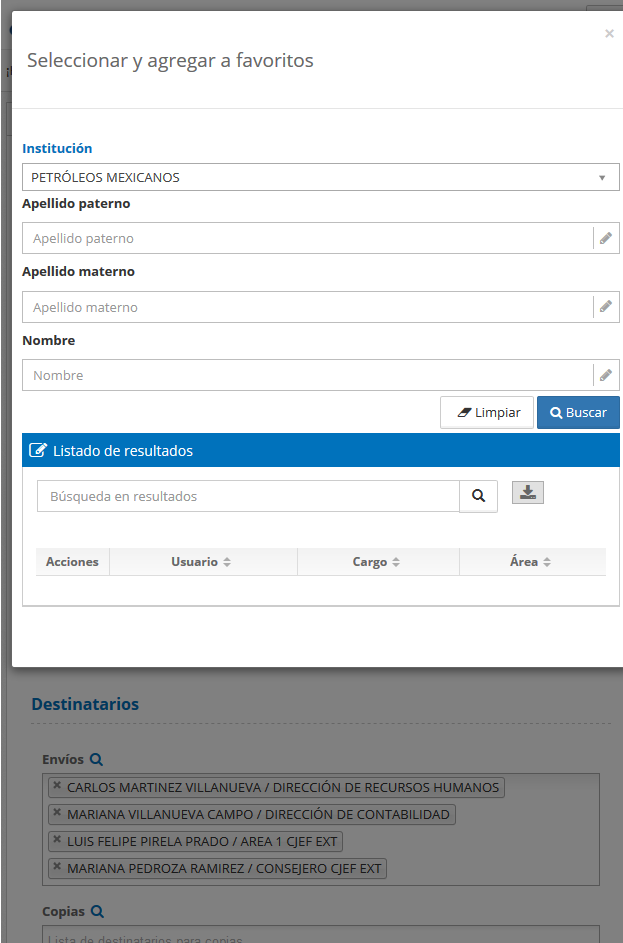Click the pencil icon beside Apellido materno
This screenshot has width=623, height=943.
tap(606, 307)
